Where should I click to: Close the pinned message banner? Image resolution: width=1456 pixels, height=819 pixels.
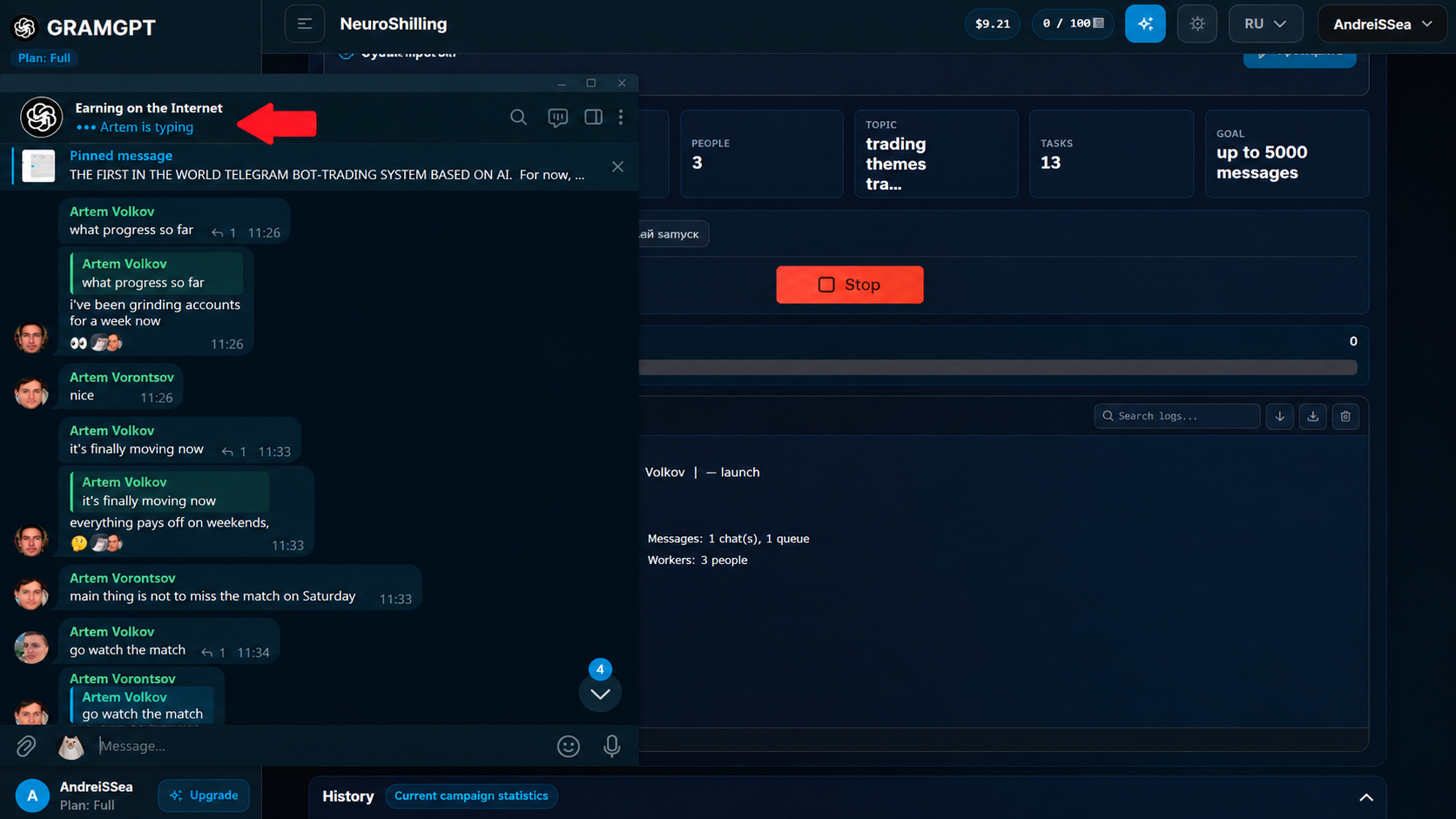click(x=617, y=166)
